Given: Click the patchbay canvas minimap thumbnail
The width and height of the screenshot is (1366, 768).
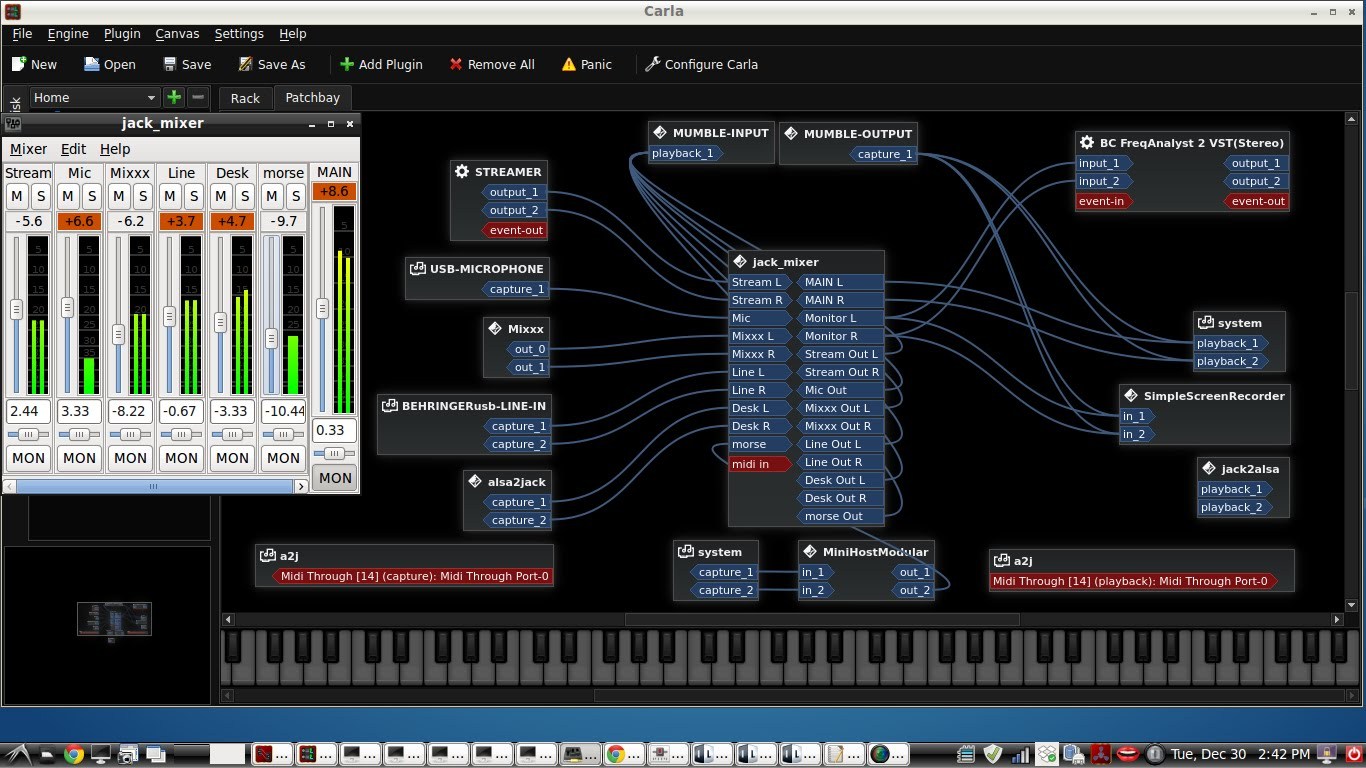Looking at the screenshot, I should click(x=114, y=619).
